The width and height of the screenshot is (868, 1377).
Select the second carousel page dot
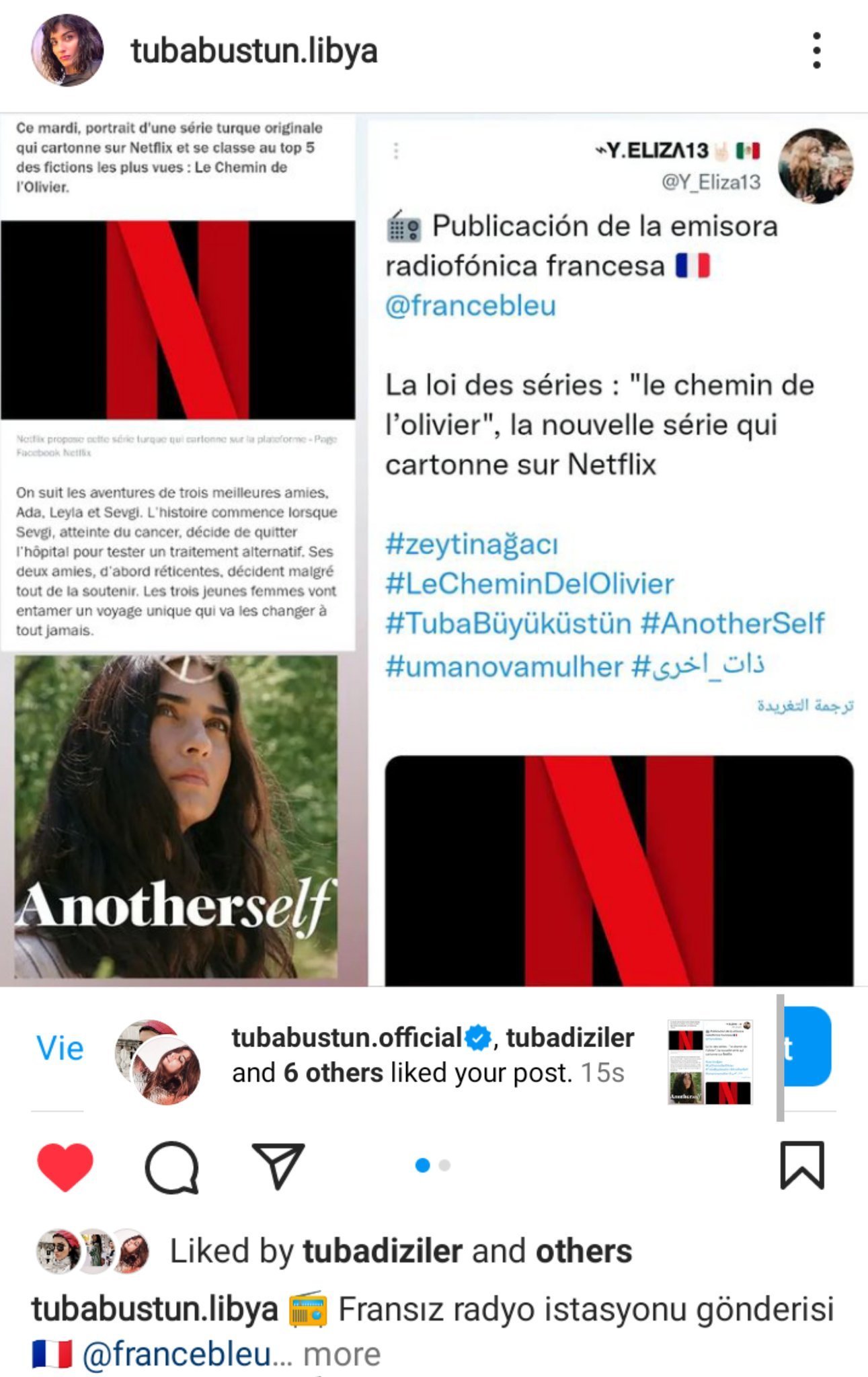coord(444,1165)
